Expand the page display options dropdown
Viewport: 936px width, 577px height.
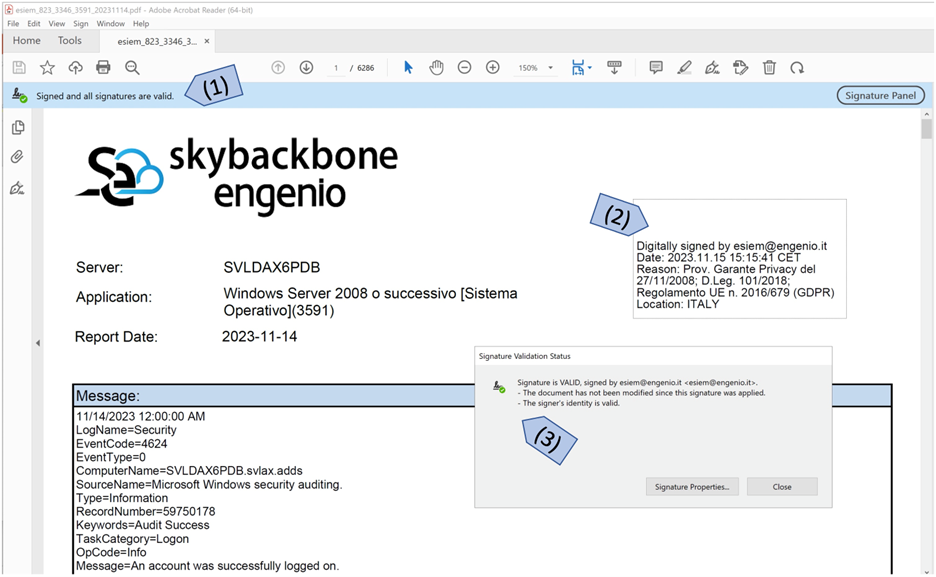point(592,67)
